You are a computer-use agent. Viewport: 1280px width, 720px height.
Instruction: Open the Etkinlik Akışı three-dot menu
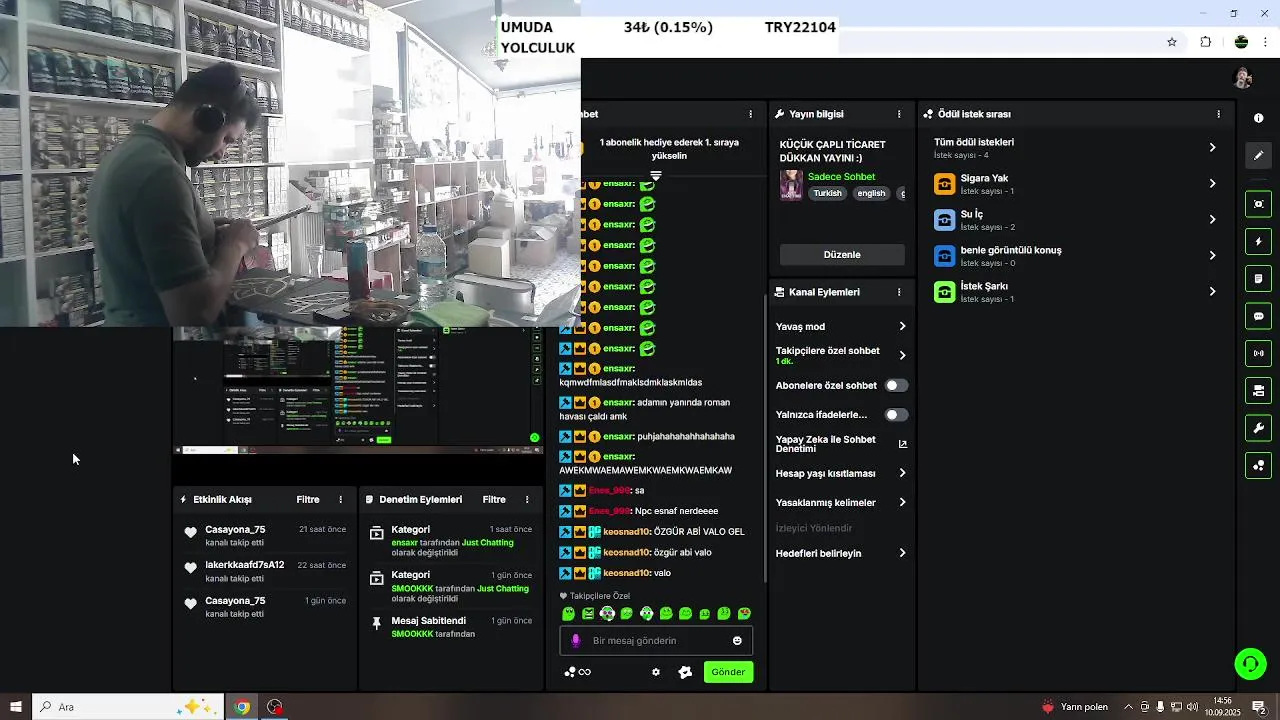(340, 499)
